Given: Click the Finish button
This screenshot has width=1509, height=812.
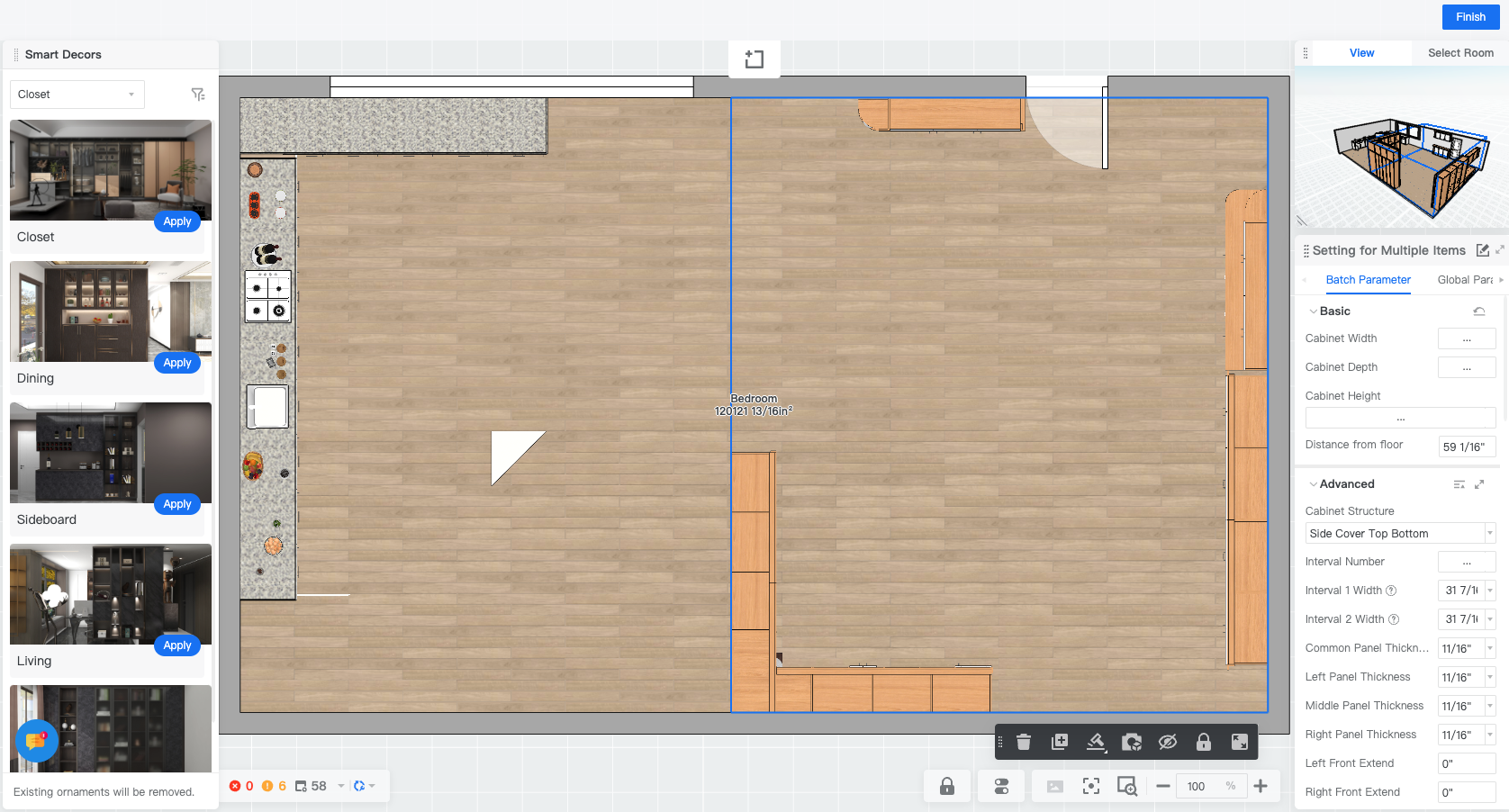Looking at the screenshot, I should [1470, 17].
